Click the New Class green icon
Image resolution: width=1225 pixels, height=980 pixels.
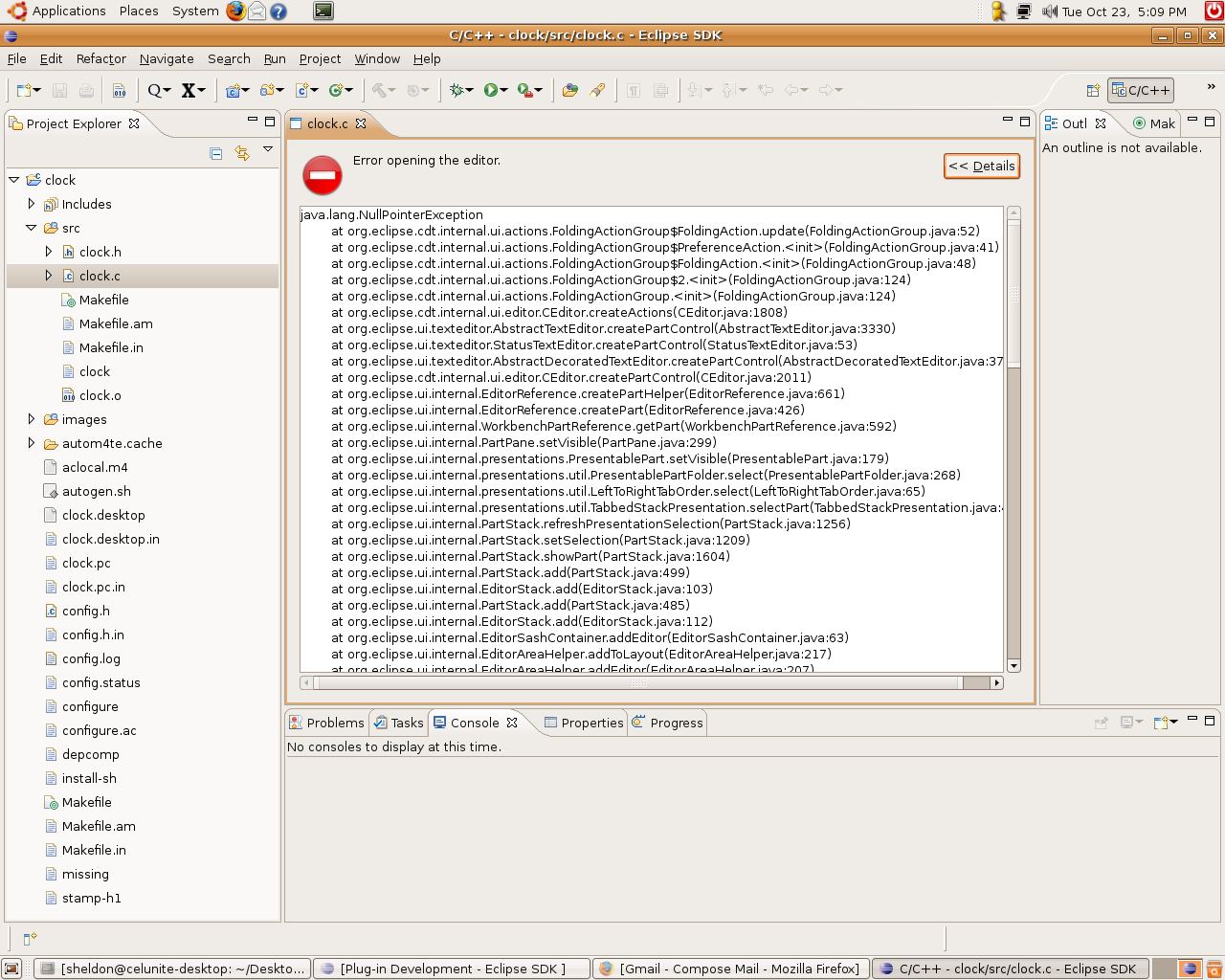(336, 90)
